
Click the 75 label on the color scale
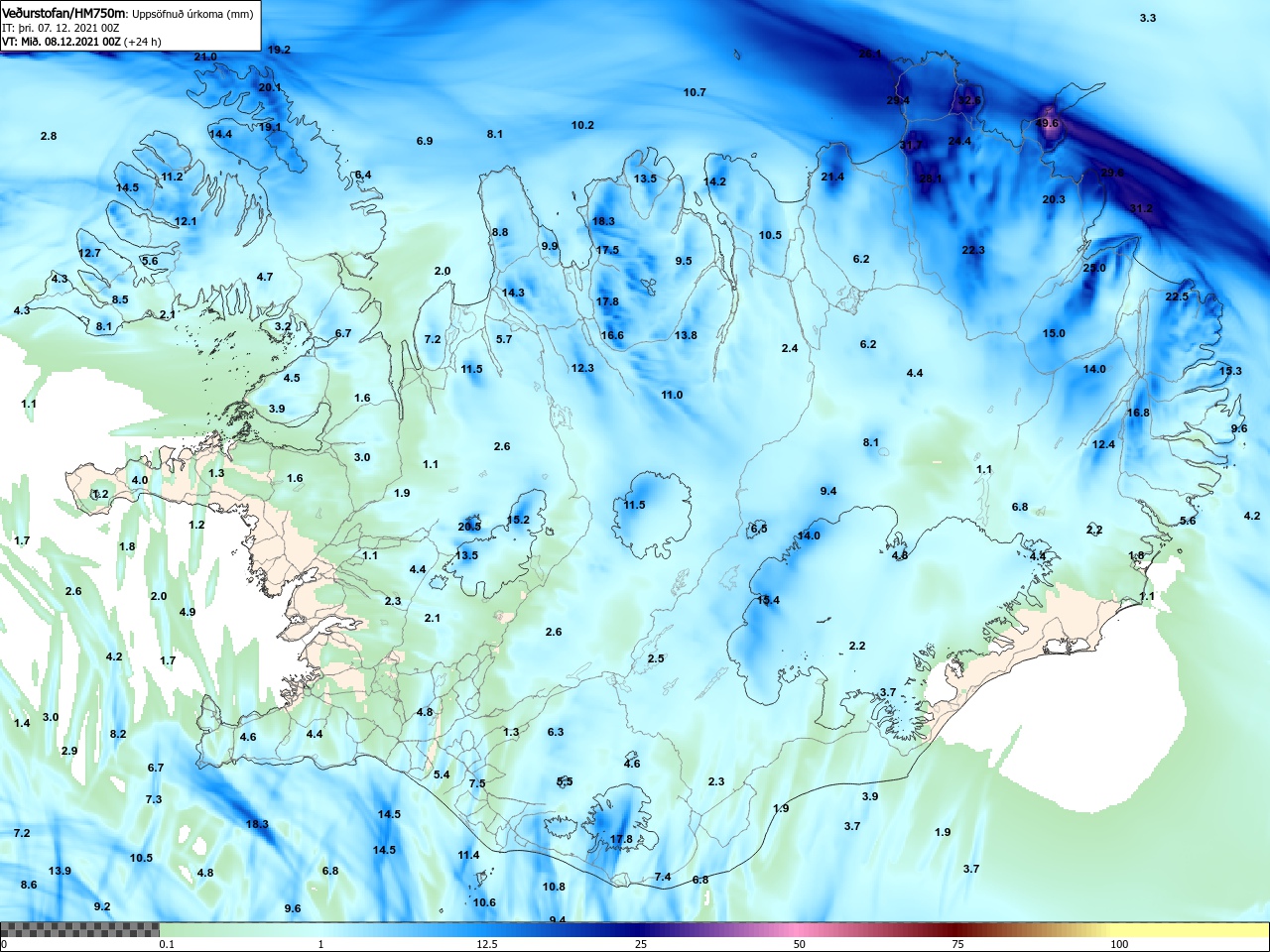pos(958,944)
